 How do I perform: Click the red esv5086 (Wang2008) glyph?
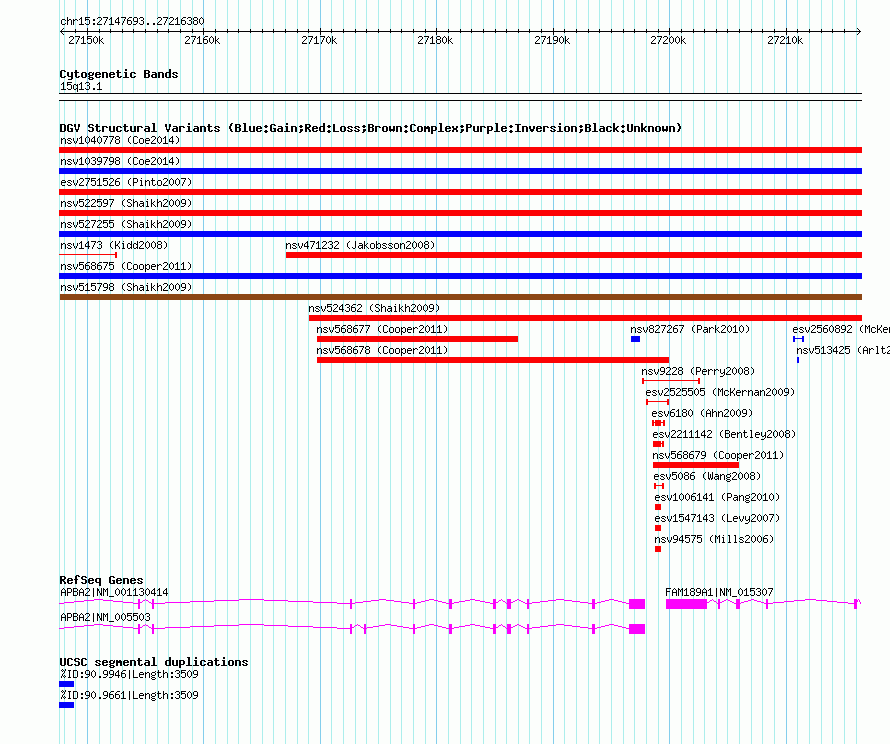(x=659, y=486)
